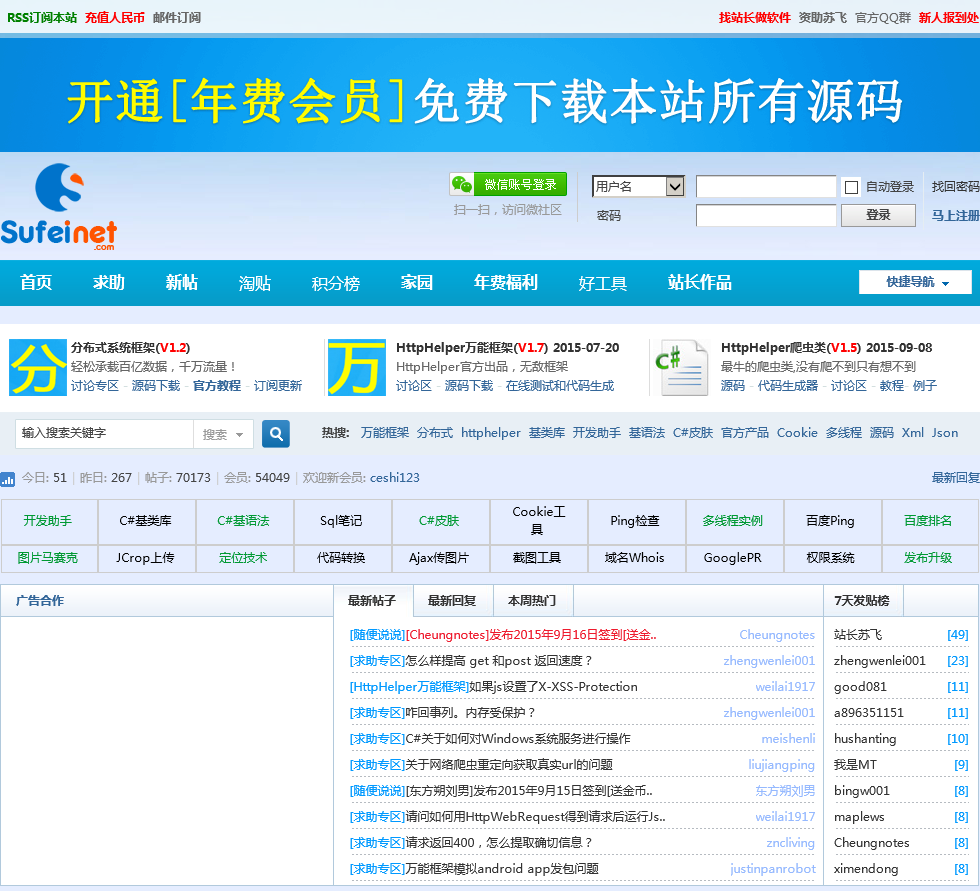
Task: Switch to the 最新回复 tab
Action: (x=452, y=600)
